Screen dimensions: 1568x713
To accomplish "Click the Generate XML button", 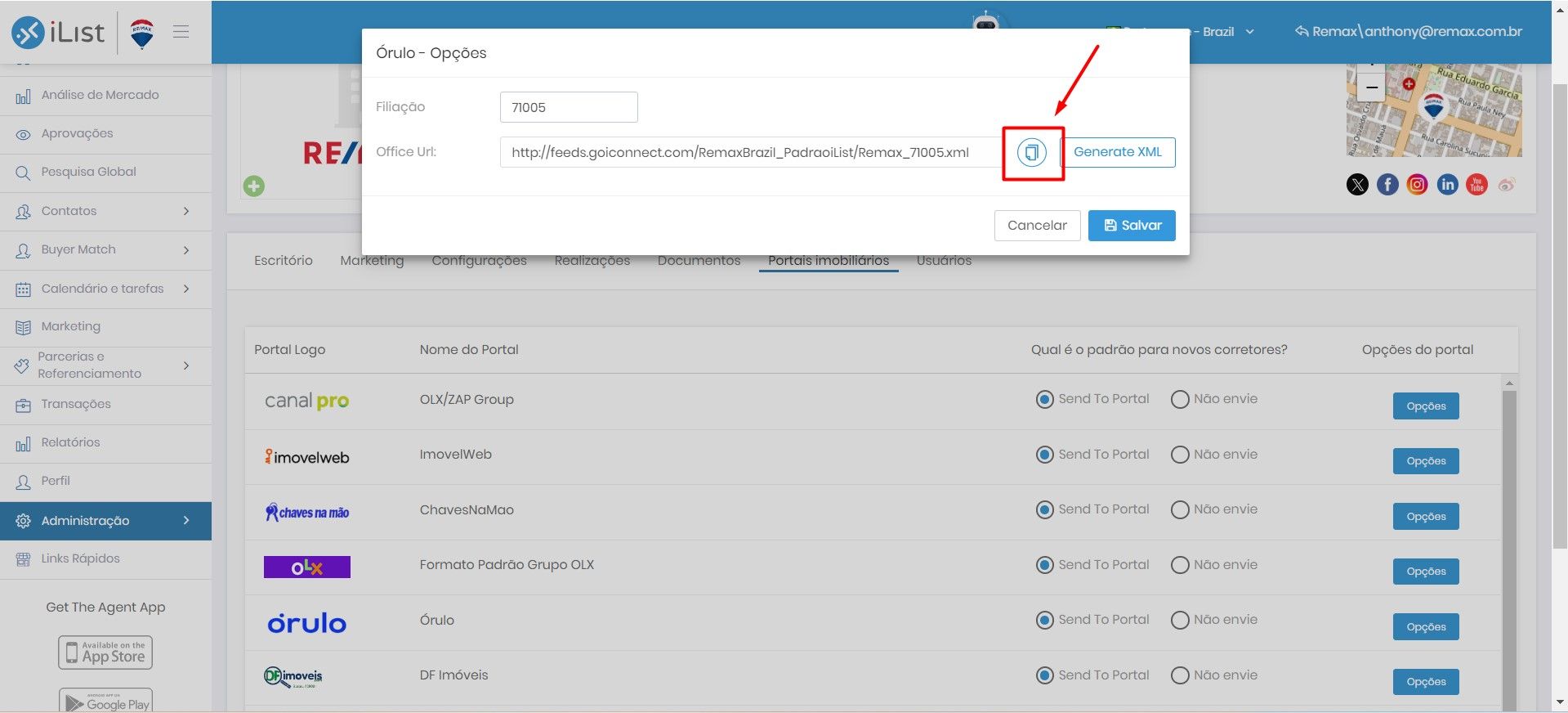I will coord(1118,152).
